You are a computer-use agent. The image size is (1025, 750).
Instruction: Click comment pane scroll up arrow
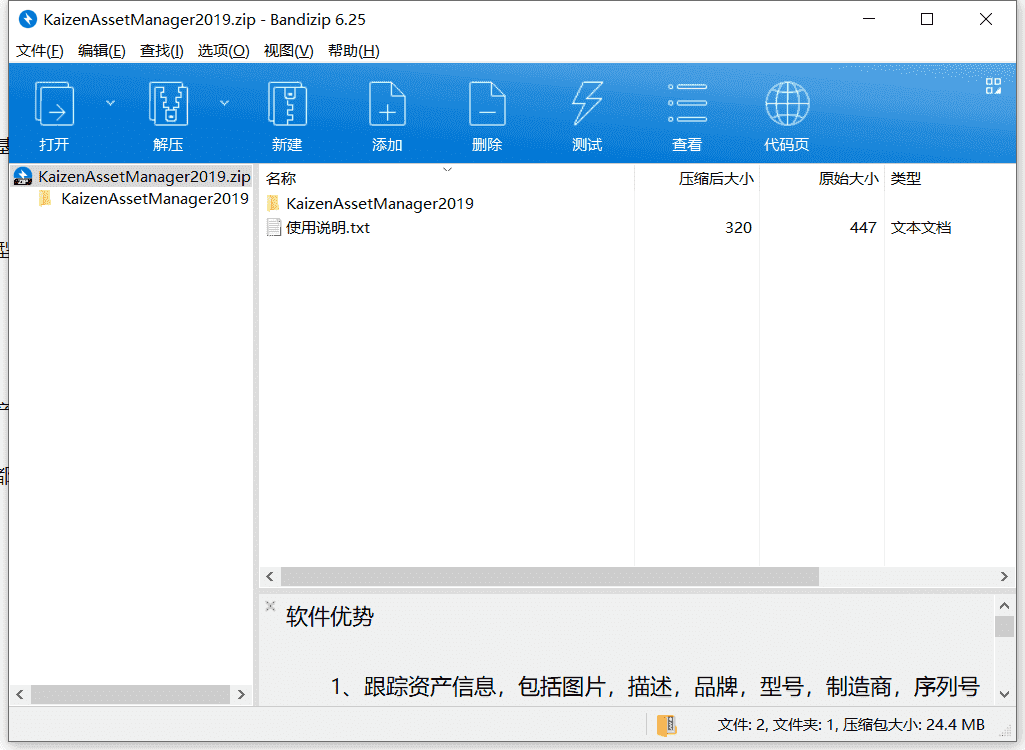(x=1004, y=605)
